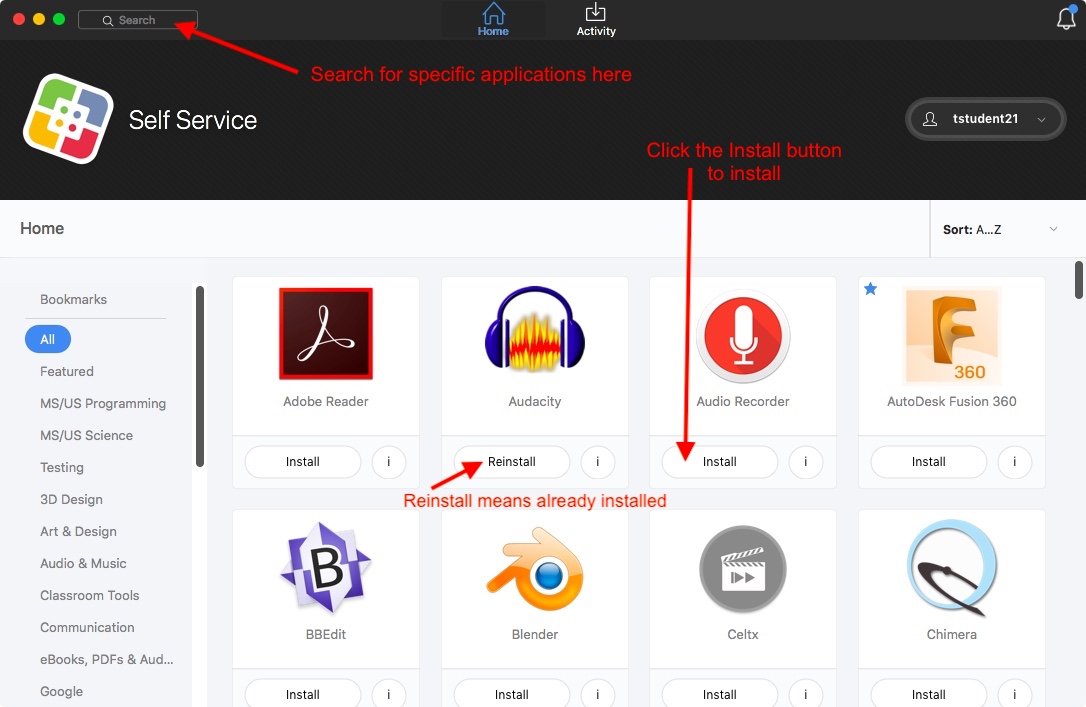Show info for Chimera
The width and height of the screenshot is (1086, 707).
point(1015,694)
